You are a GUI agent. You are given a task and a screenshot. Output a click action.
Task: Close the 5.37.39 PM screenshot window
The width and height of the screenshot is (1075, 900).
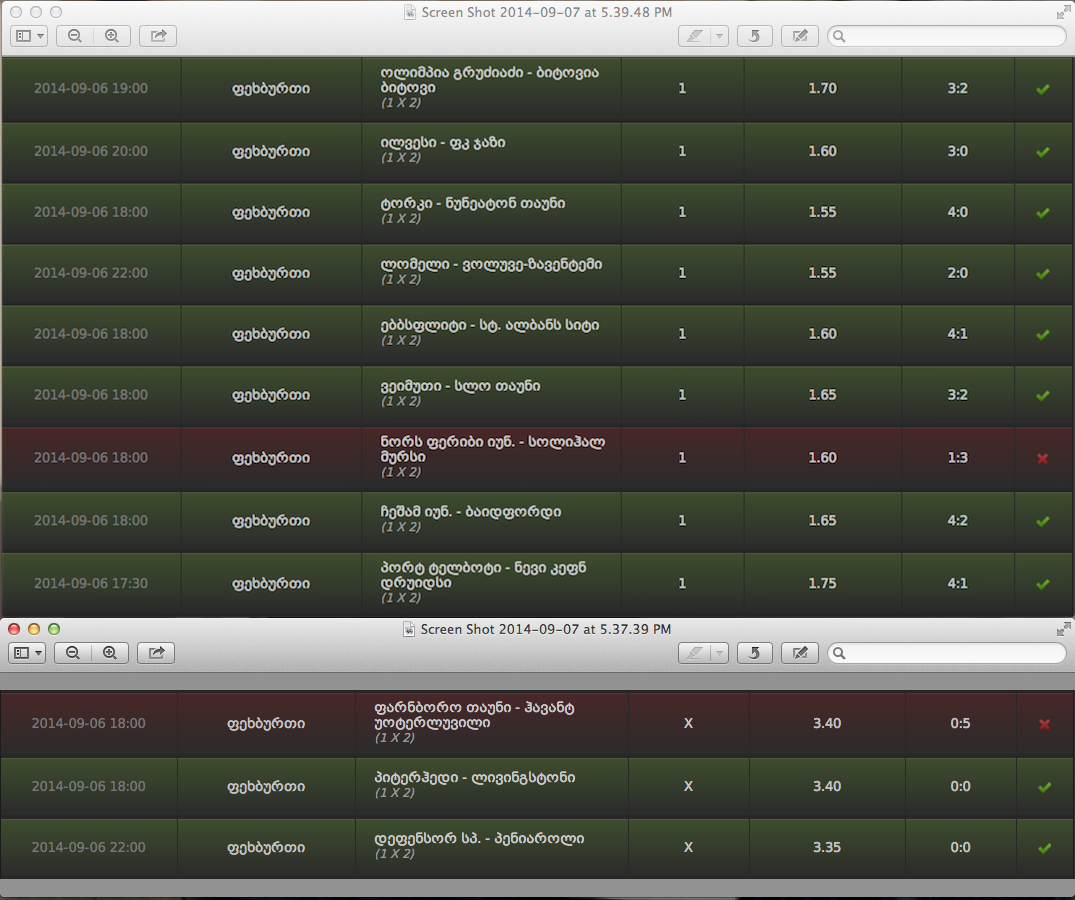click(12, 630)
